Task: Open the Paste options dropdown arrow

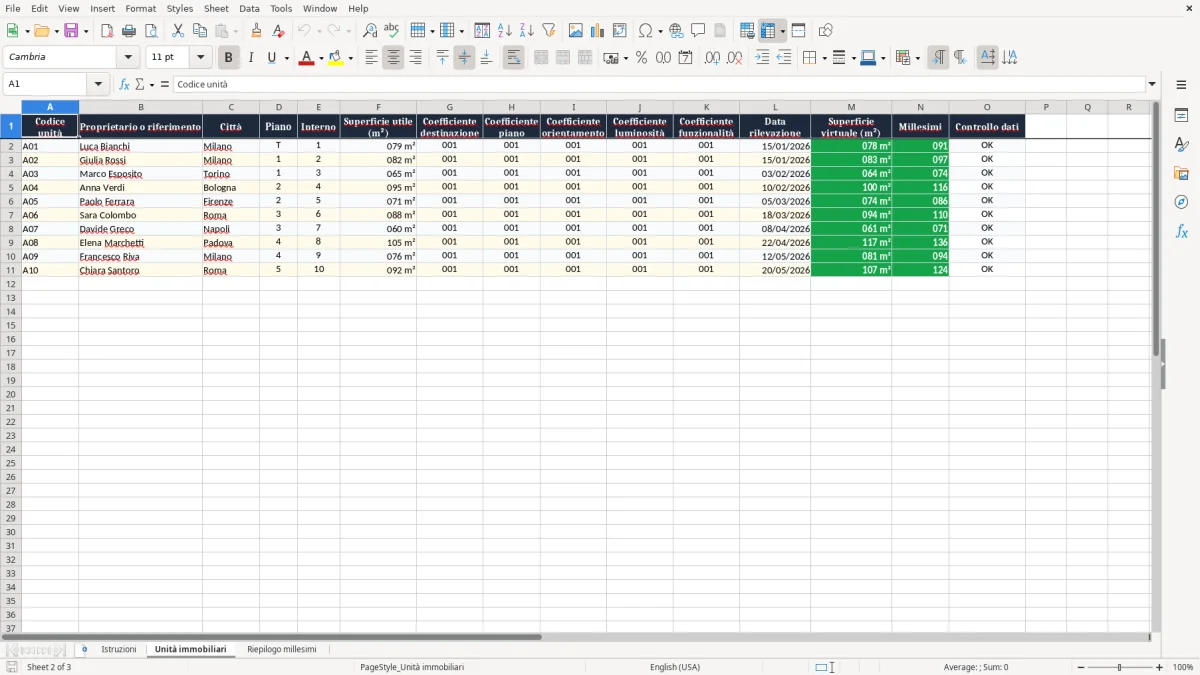Action: [x=235, y=31]
